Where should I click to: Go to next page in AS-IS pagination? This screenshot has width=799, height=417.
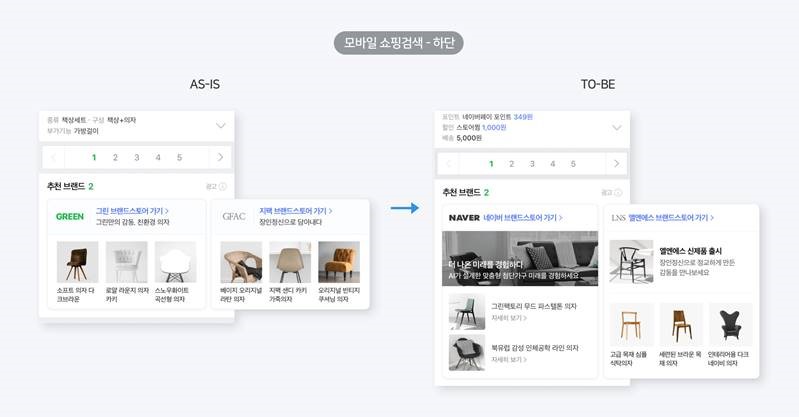[220, 157]
